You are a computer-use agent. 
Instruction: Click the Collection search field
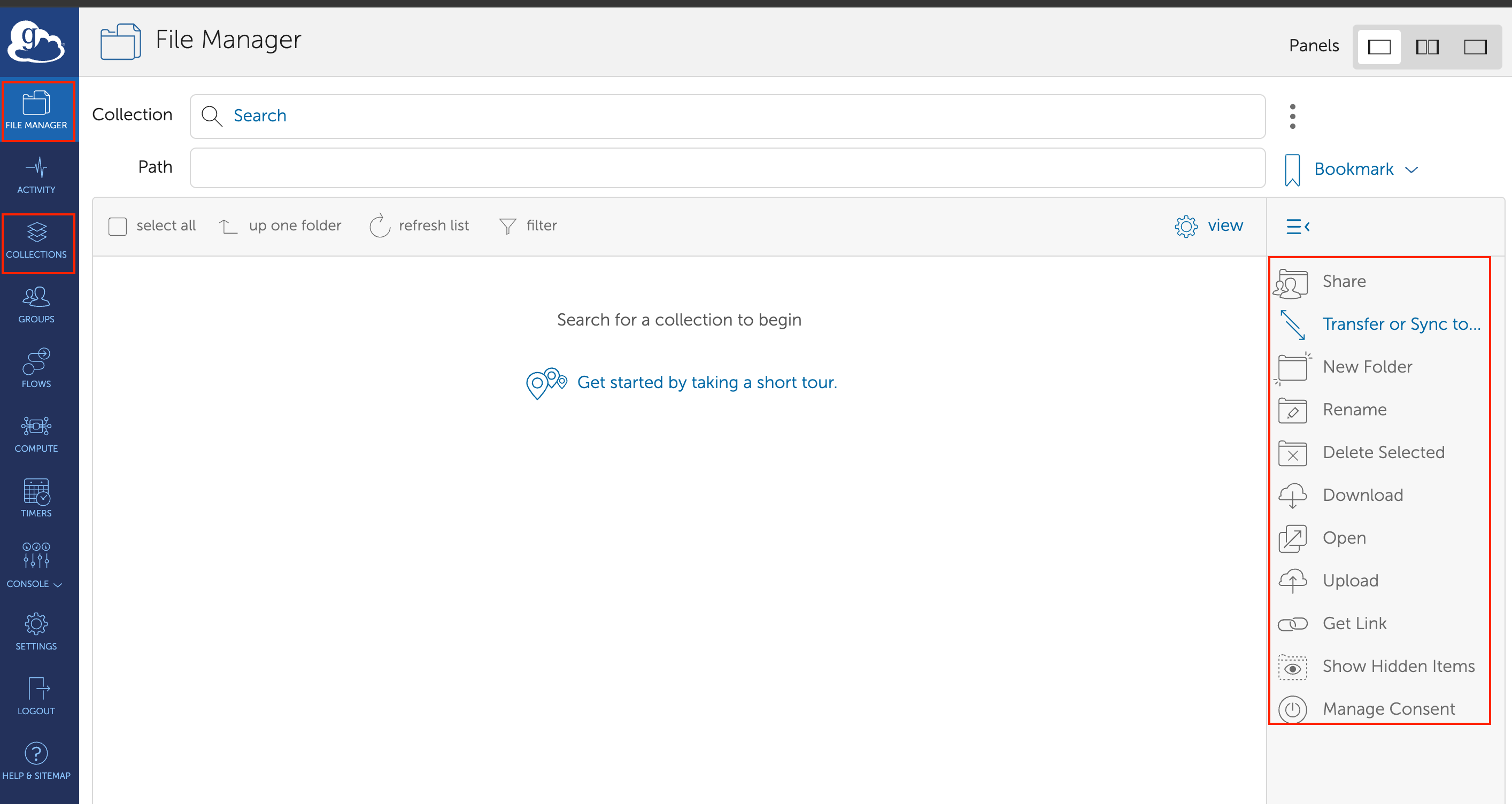coord(727,116)
